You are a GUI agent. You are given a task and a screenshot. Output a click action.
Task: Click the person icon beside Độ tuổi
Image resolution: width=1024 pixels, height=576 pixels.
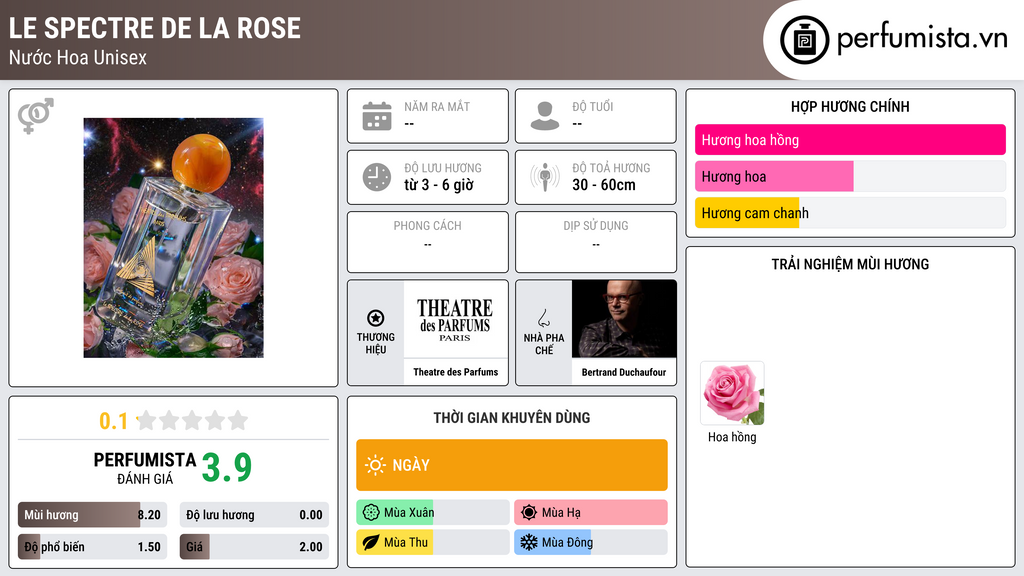tap(545, 116)
